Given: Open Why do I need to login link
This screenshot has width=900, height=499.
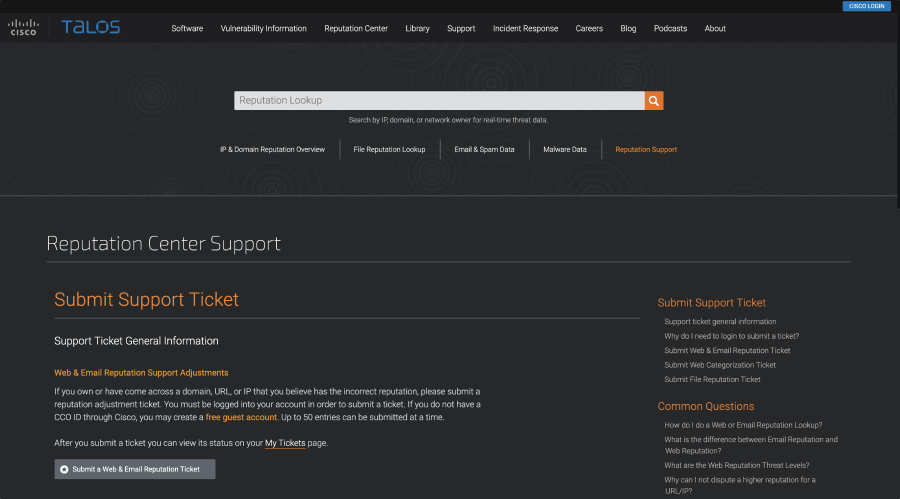Looking at the screenshot, I should (x=731, y=336).
